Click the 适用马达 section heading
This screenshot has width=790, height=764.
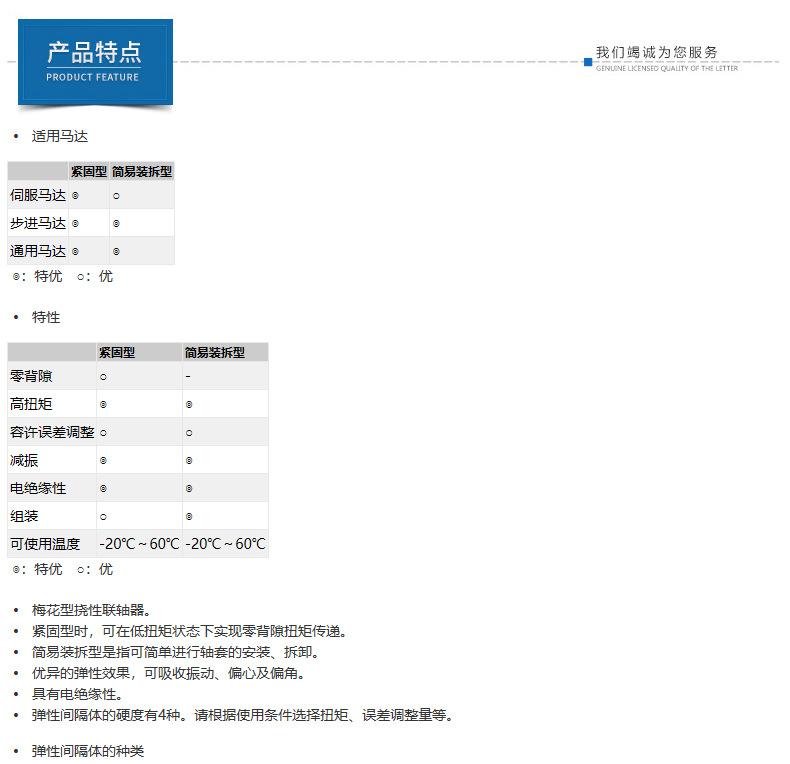tap(60, 136)
